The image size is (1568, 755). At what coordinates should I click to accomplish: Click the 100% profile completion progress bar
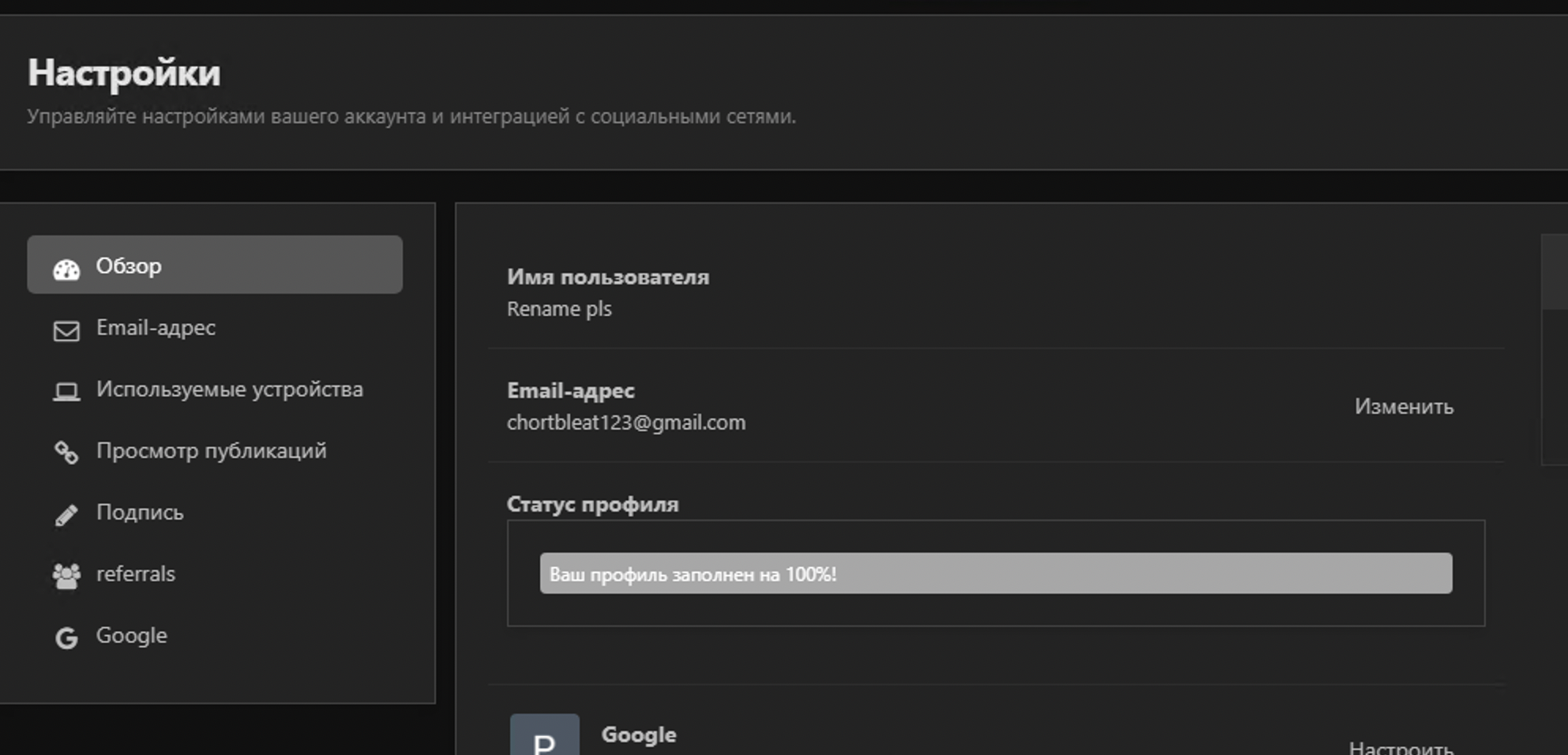[995, 573]
